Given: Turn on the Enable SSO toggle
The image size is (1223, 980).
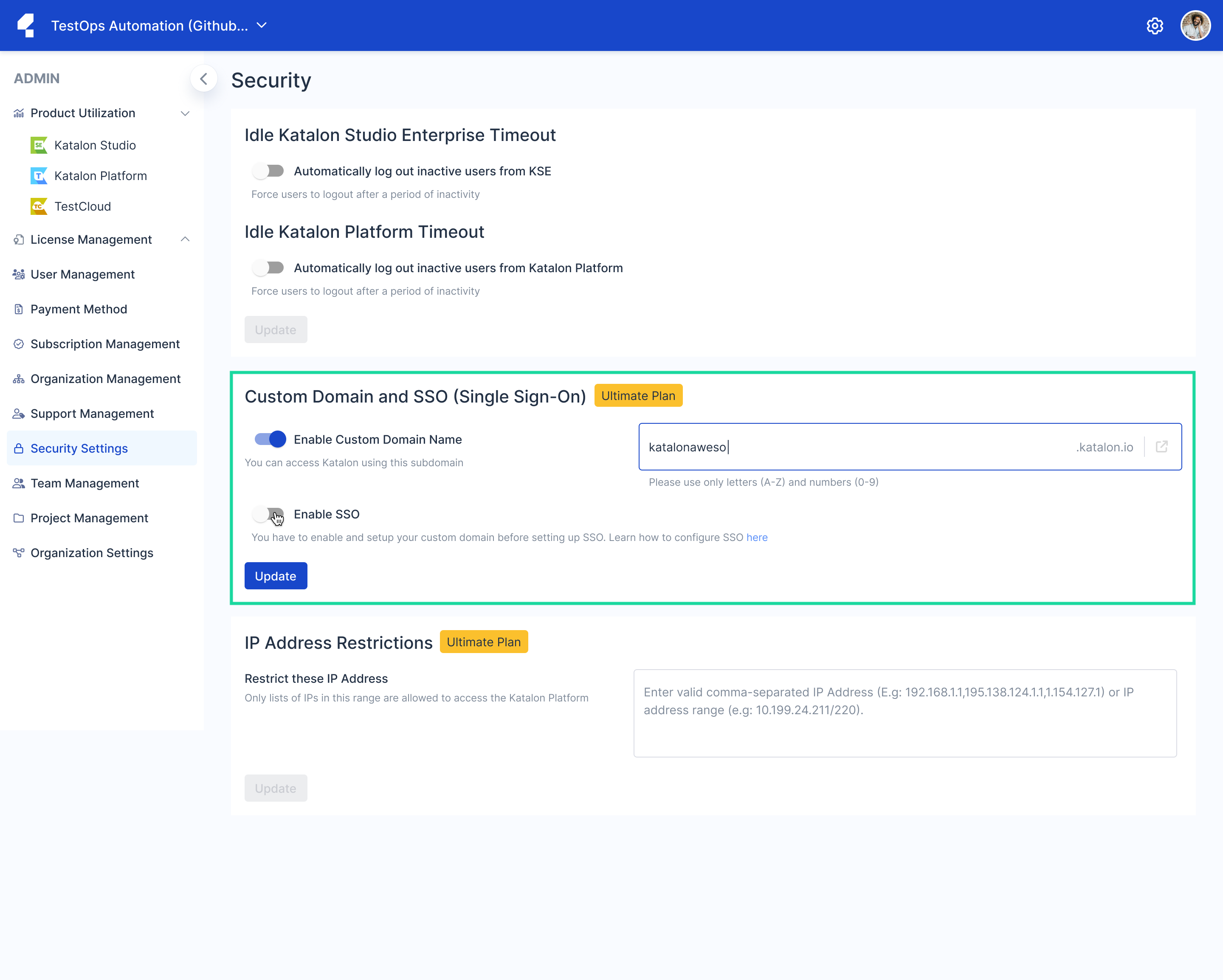Looking at the screenshot, I should (268, 514).
